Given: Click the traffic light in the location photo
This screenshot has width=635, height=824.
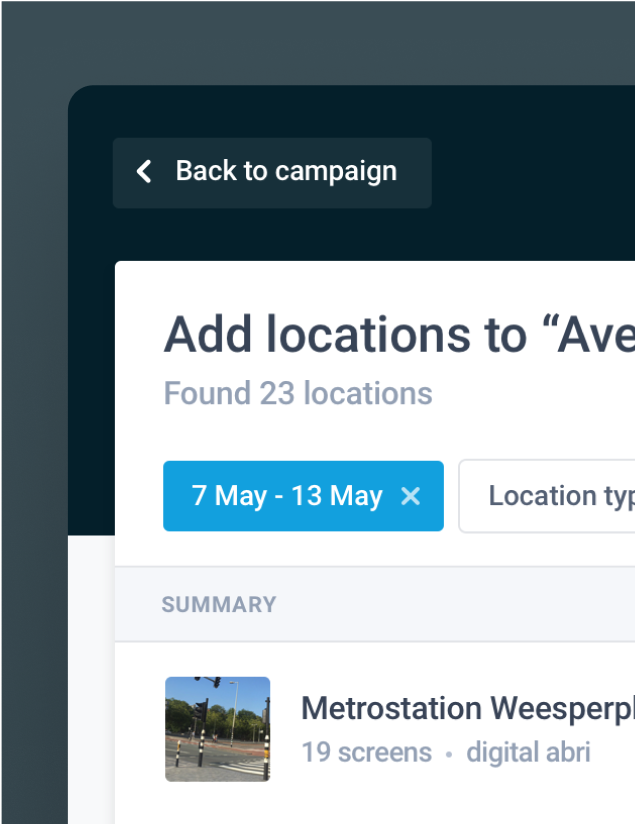Looking at the screenshot, I should [200, 712].
